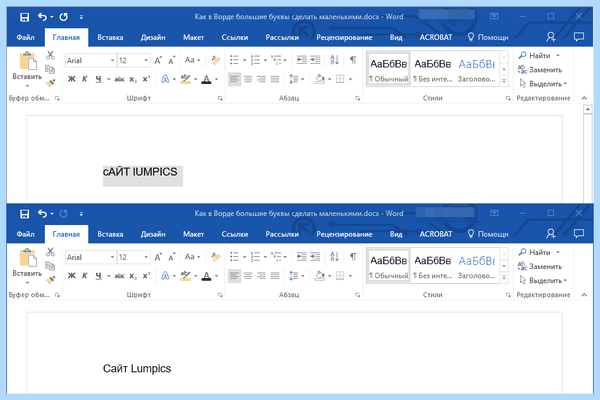600x400 pixels.
Task: Switch to Вставка tab in upper window
Action: coord(110,37)
